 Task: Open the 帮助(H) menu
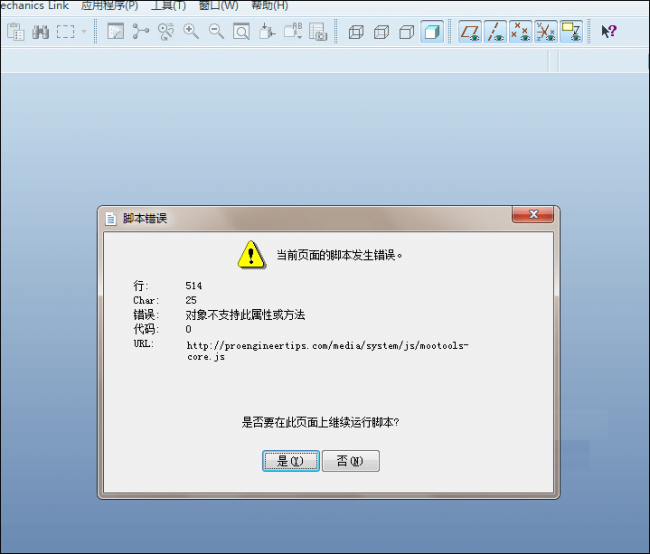pyautogui.click(x=270, y=5)
